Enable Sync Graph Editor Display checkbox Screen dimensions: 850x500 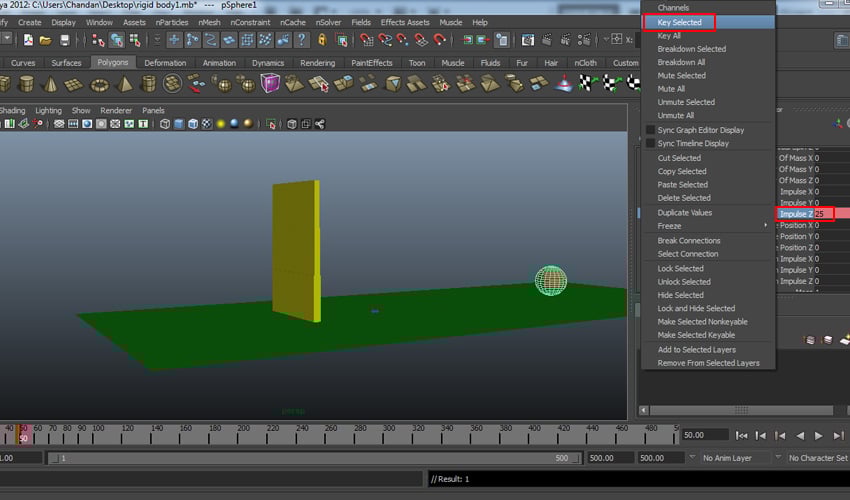[650, 130]
